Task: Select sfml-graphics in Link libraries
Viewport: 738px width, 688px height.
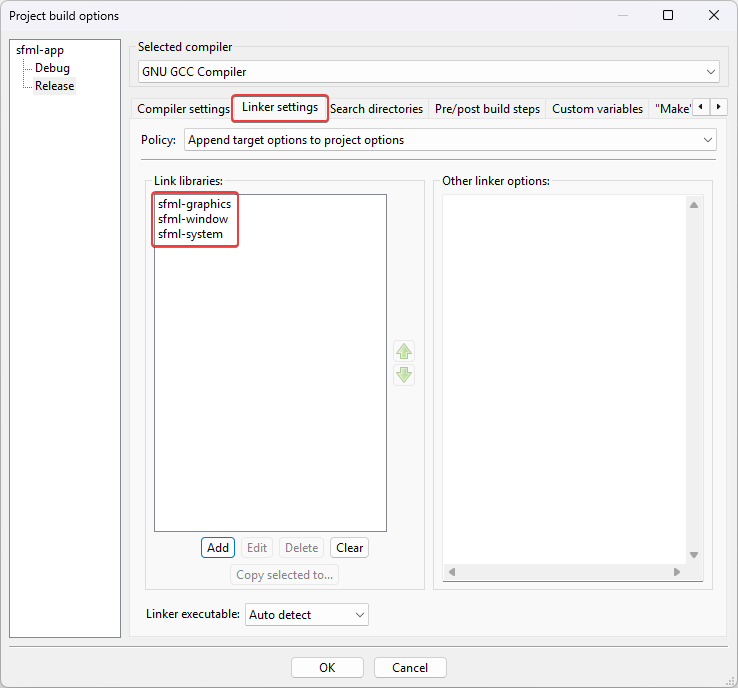Action: click(x=194, y=204)
